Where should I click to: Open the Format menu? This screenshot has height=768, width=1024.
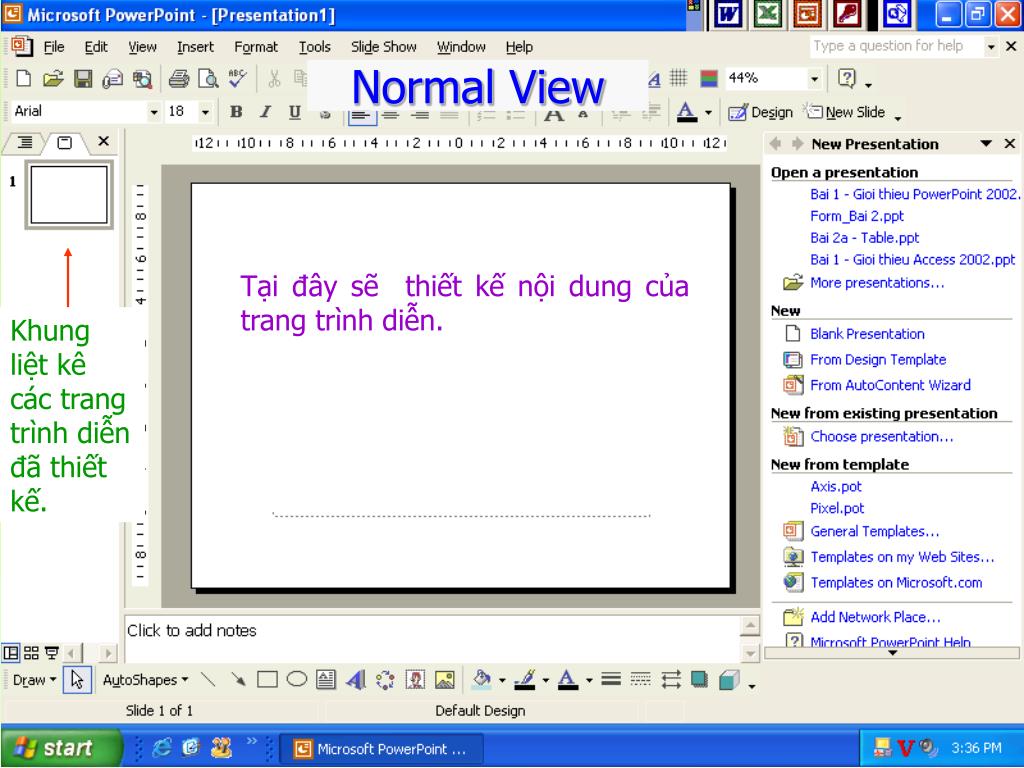click(256, 47)
